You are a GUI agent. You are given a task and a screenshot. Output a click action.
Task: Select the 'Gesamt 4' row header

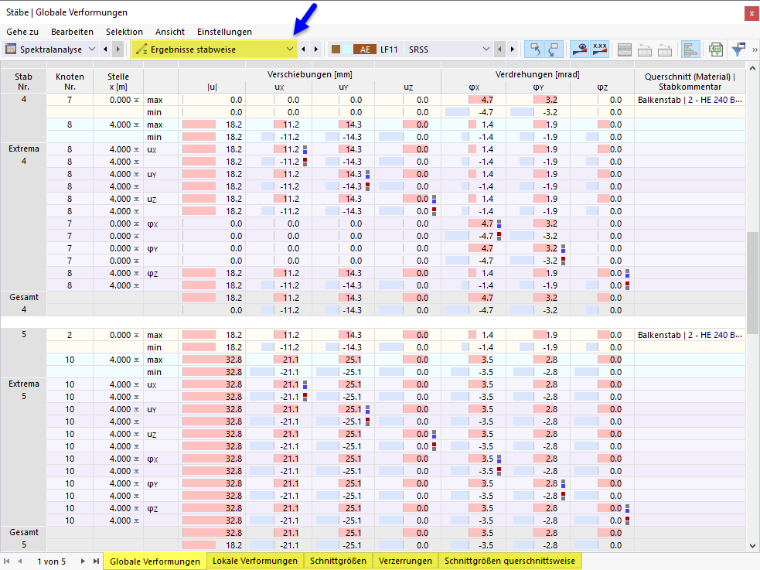pos(23,303)
